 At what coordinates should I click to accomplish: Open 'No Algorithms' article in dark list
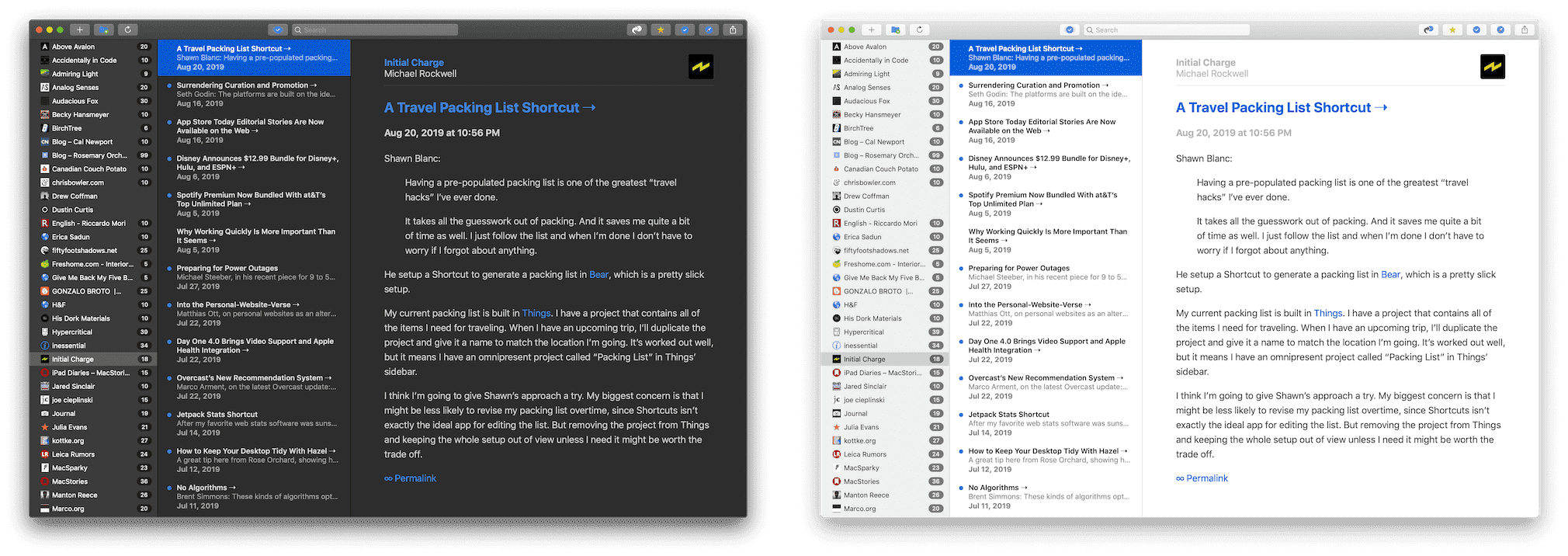point(254,496)
